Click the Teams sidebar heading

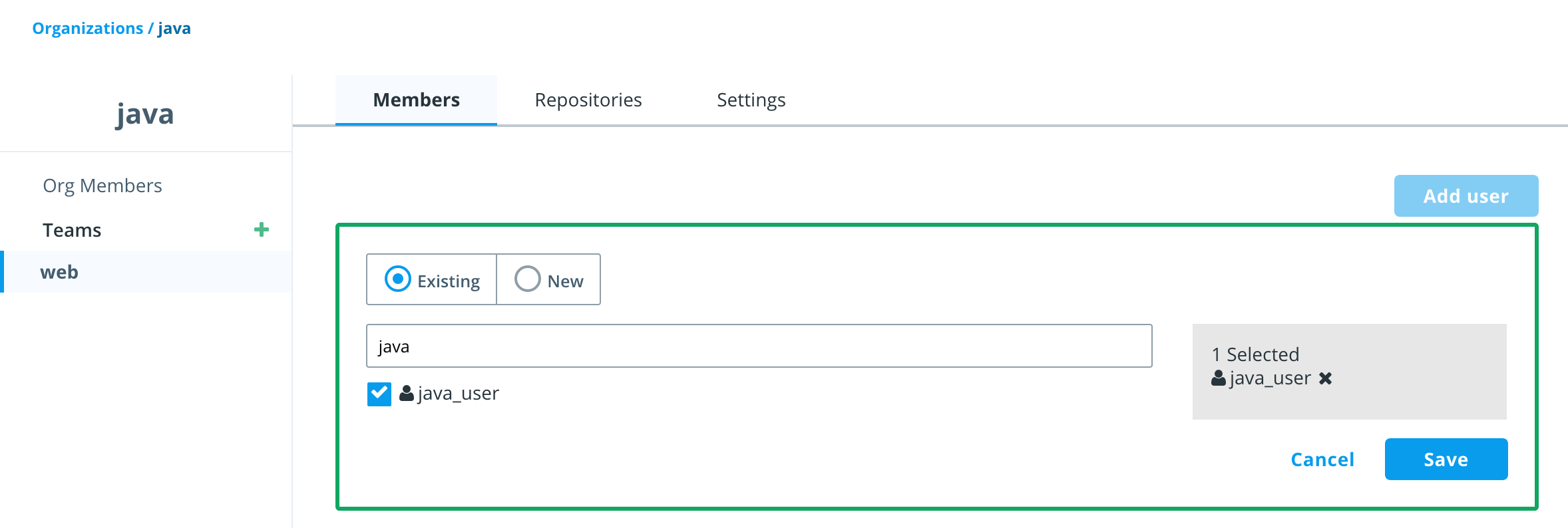(72, 230)
